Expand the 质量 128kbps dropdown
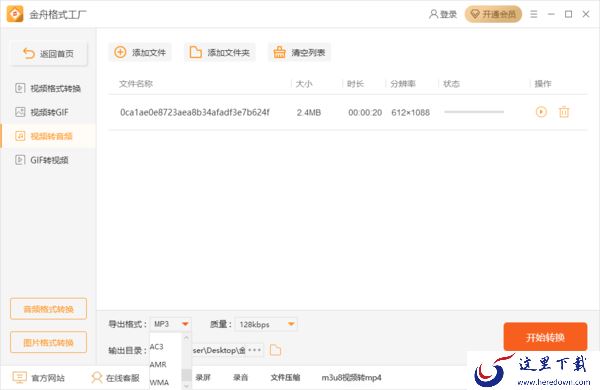The height and width of the screenshot is (390, 600). [266, 324]
